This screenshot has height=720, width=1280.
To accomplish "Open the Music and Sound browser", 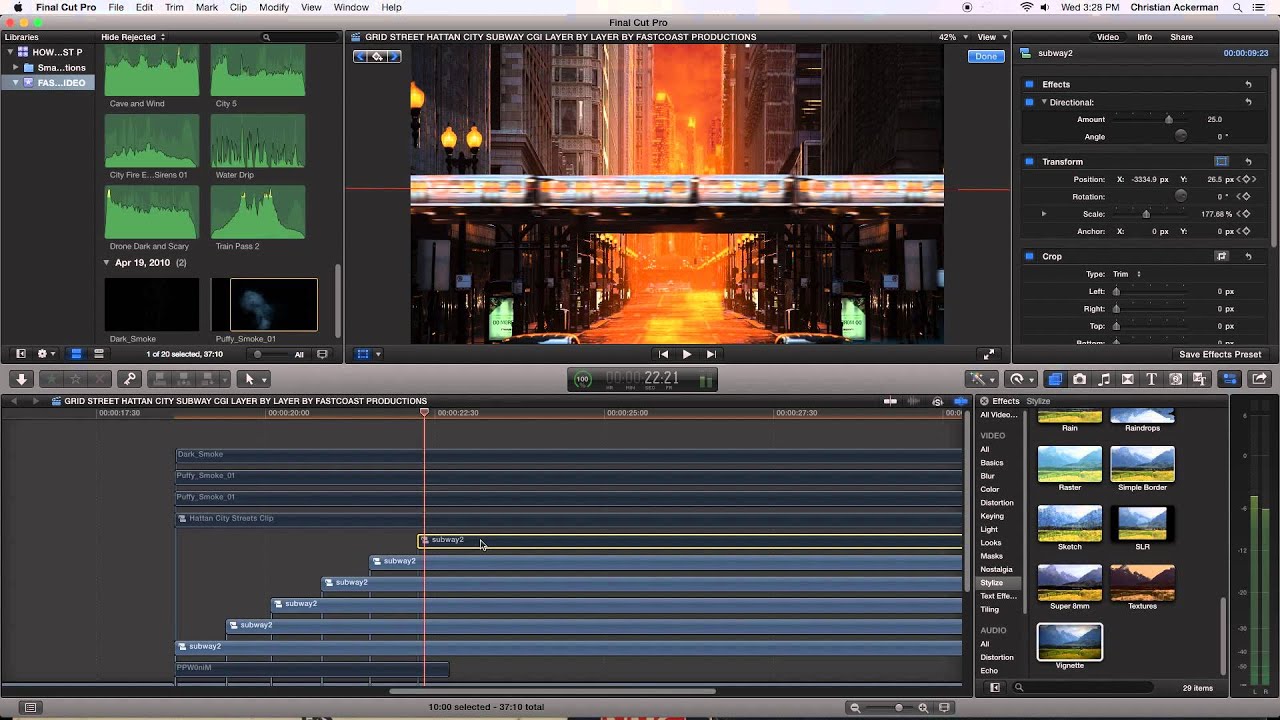I will pos(1104,379).
